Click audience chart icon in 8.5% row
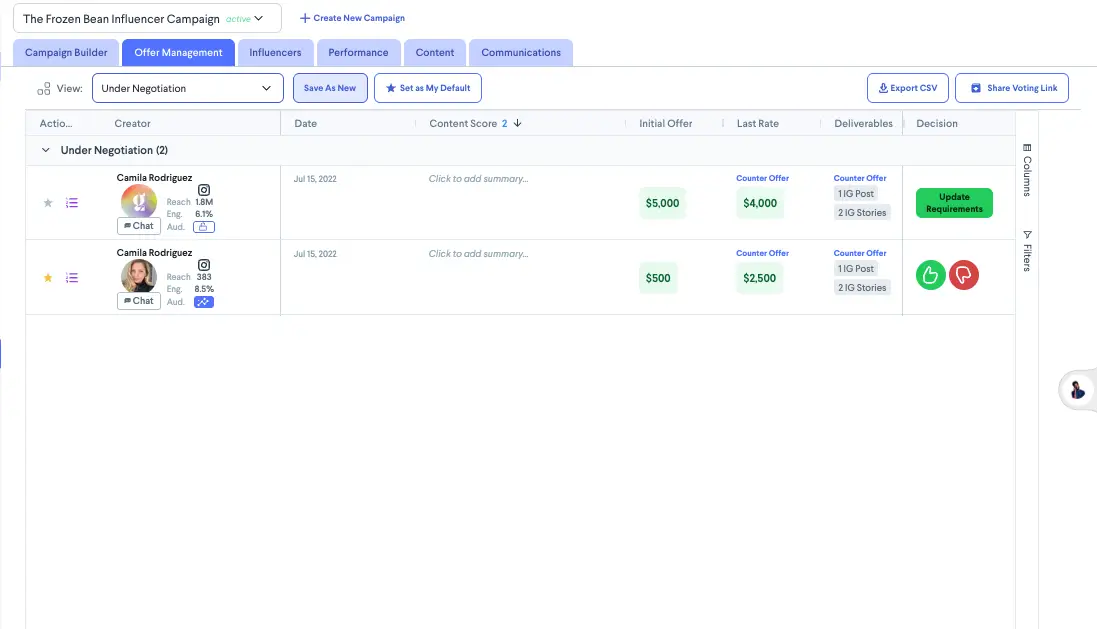The image size is (1097, 629). [204, 302]
